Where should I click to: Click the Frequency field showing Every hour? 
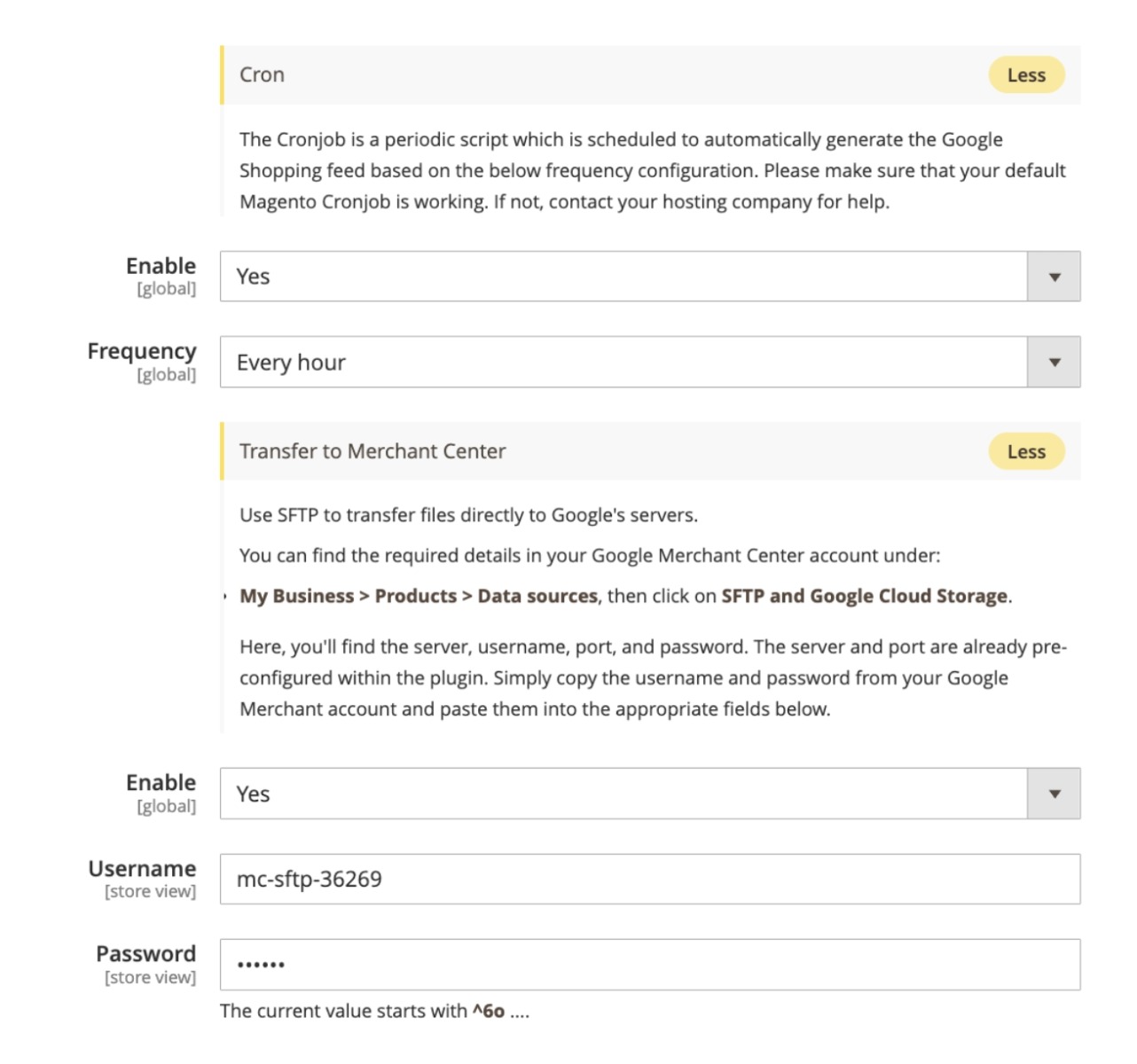(650, 362)
